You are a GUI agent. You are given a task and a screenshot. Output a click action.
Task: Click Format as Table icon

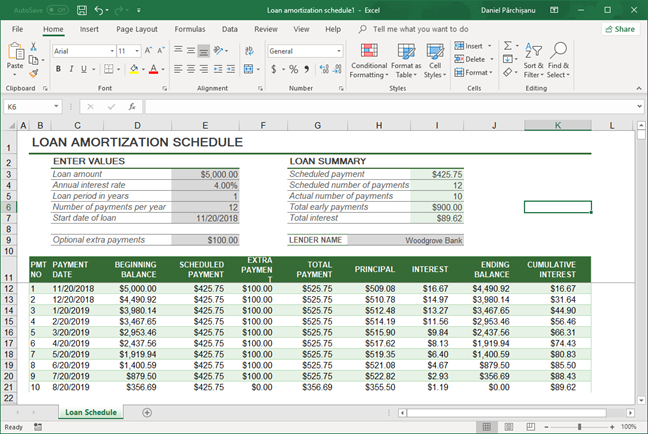pos(406,61)
